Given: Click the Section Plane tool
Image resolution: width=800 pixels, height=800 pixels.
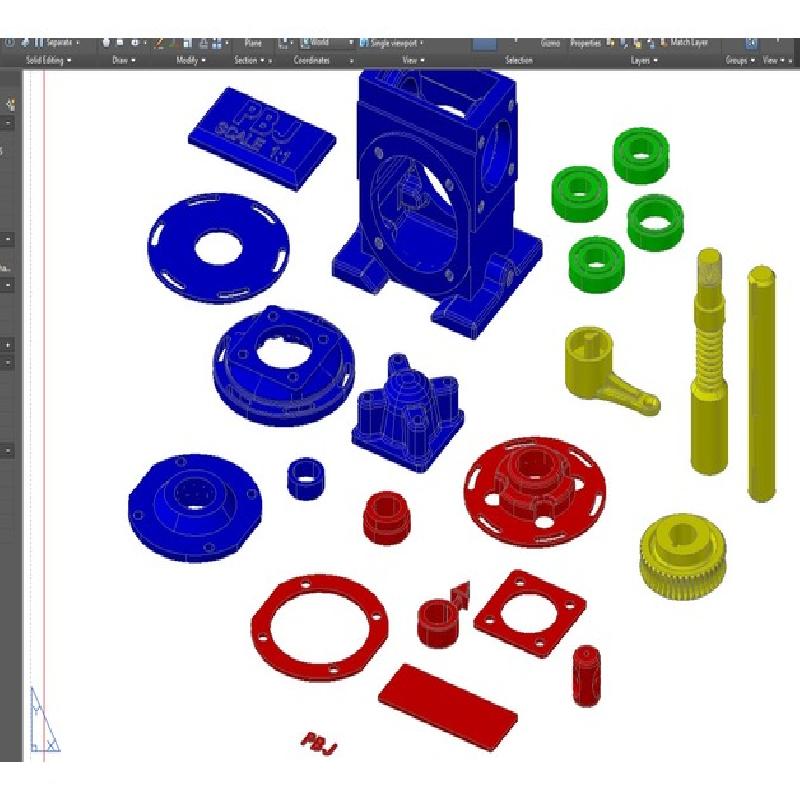Looking at the screenshot, I should click(x=254, y=43).
